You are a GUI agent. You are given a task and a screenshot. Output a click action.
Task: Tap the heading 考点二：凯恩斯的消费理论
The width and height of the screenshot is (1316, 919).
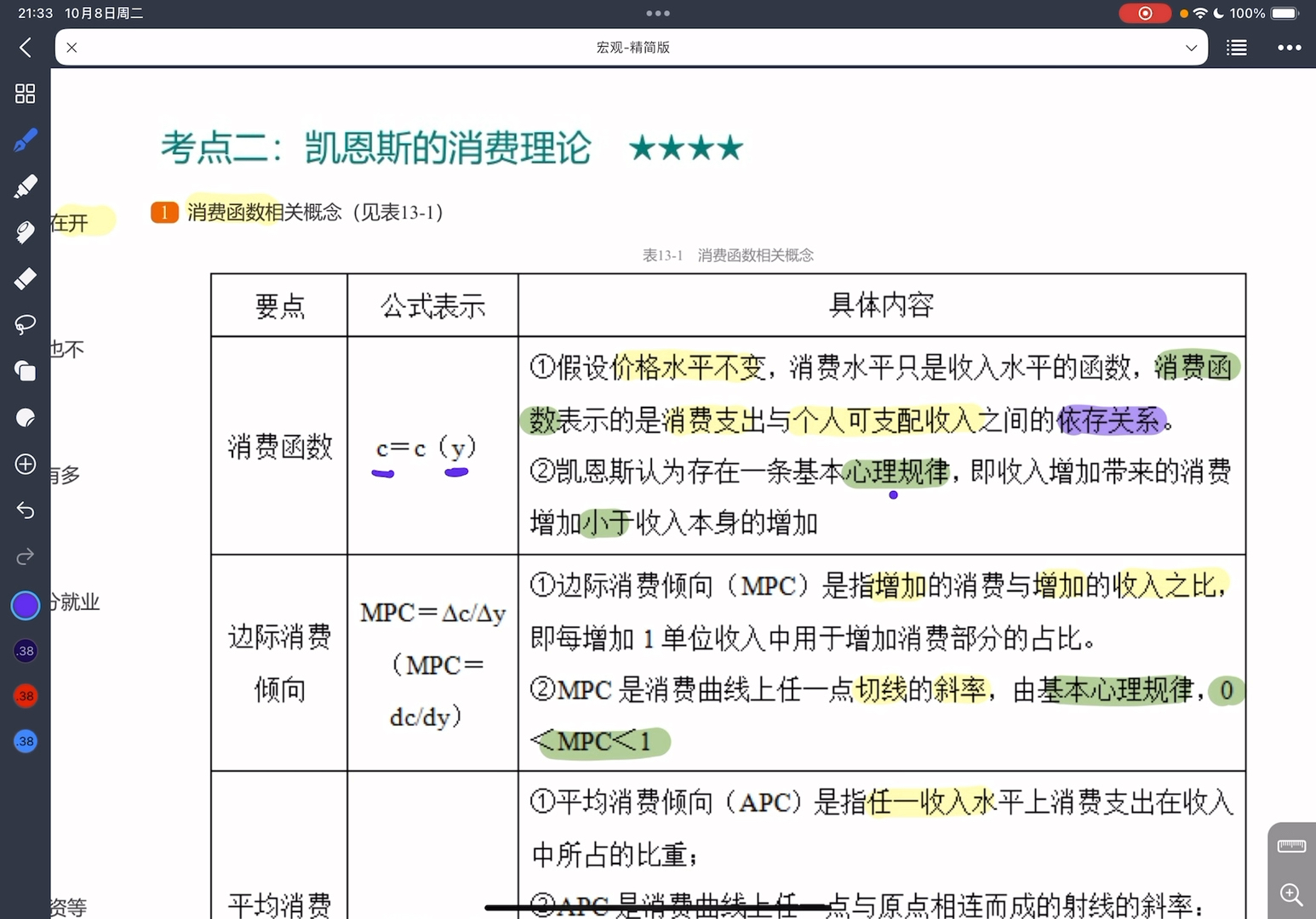coord(375,148)
